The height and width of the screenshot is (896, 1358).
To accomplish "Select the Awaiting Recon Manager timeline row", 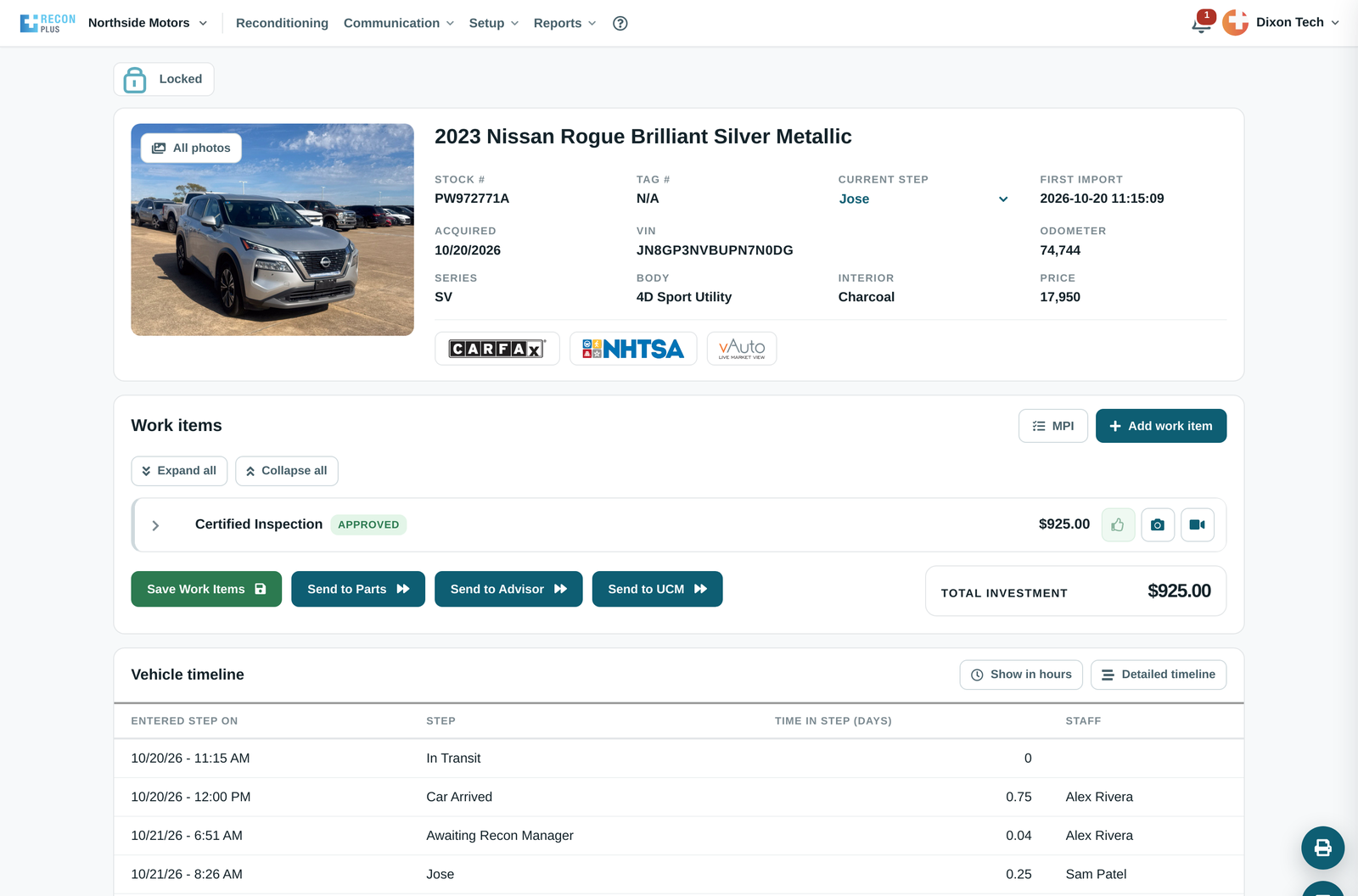I will (x=679, y=836).
